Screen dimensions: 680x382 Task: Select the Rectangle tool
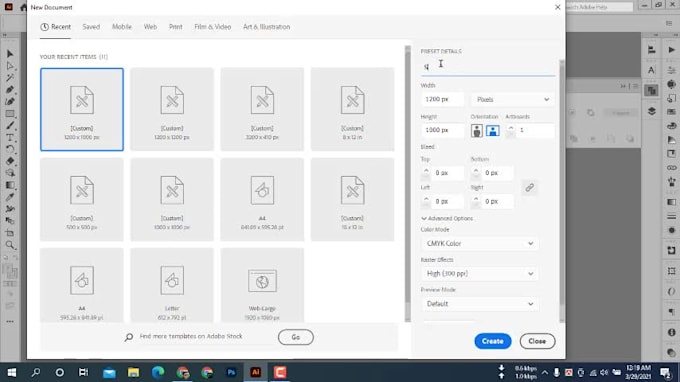(10, 114)
